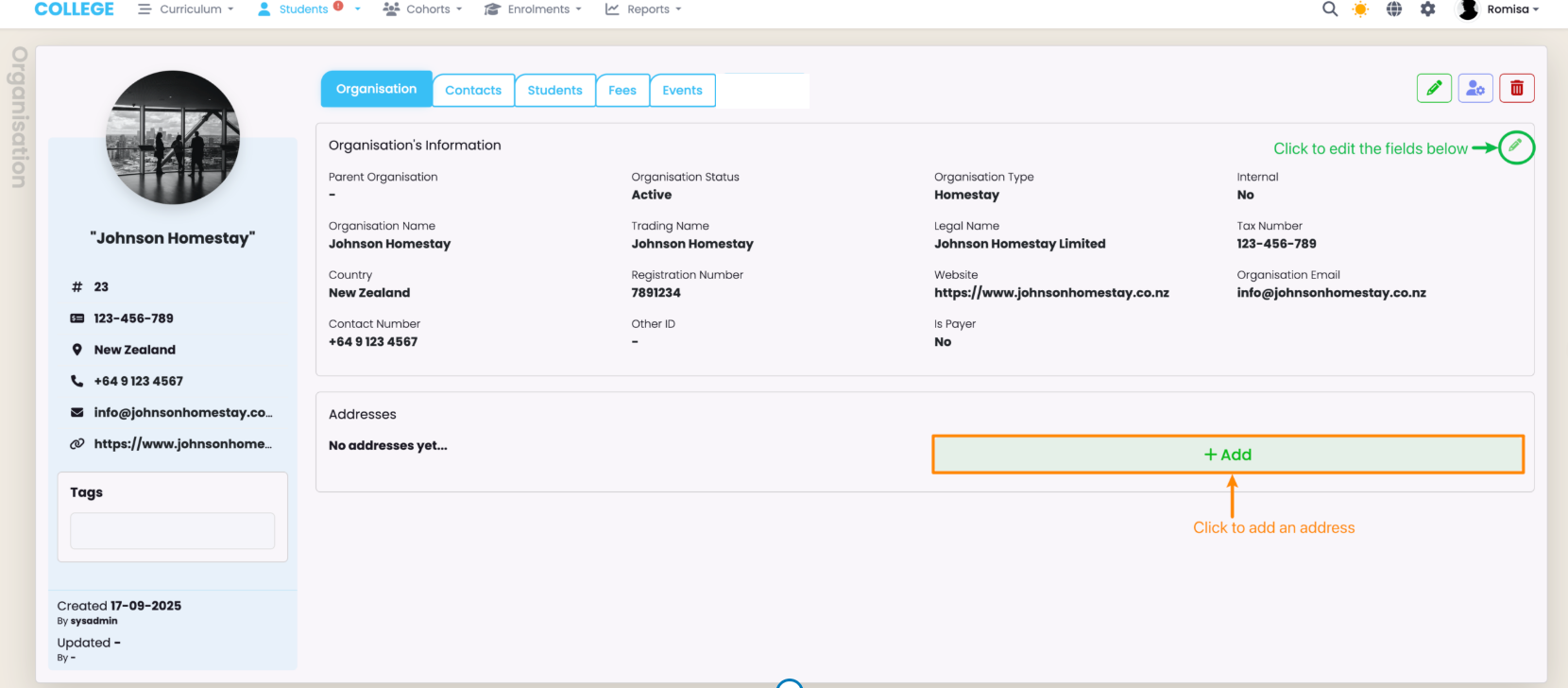Click the globe language icon
1568x688 pixels.
click(1394, 9)
